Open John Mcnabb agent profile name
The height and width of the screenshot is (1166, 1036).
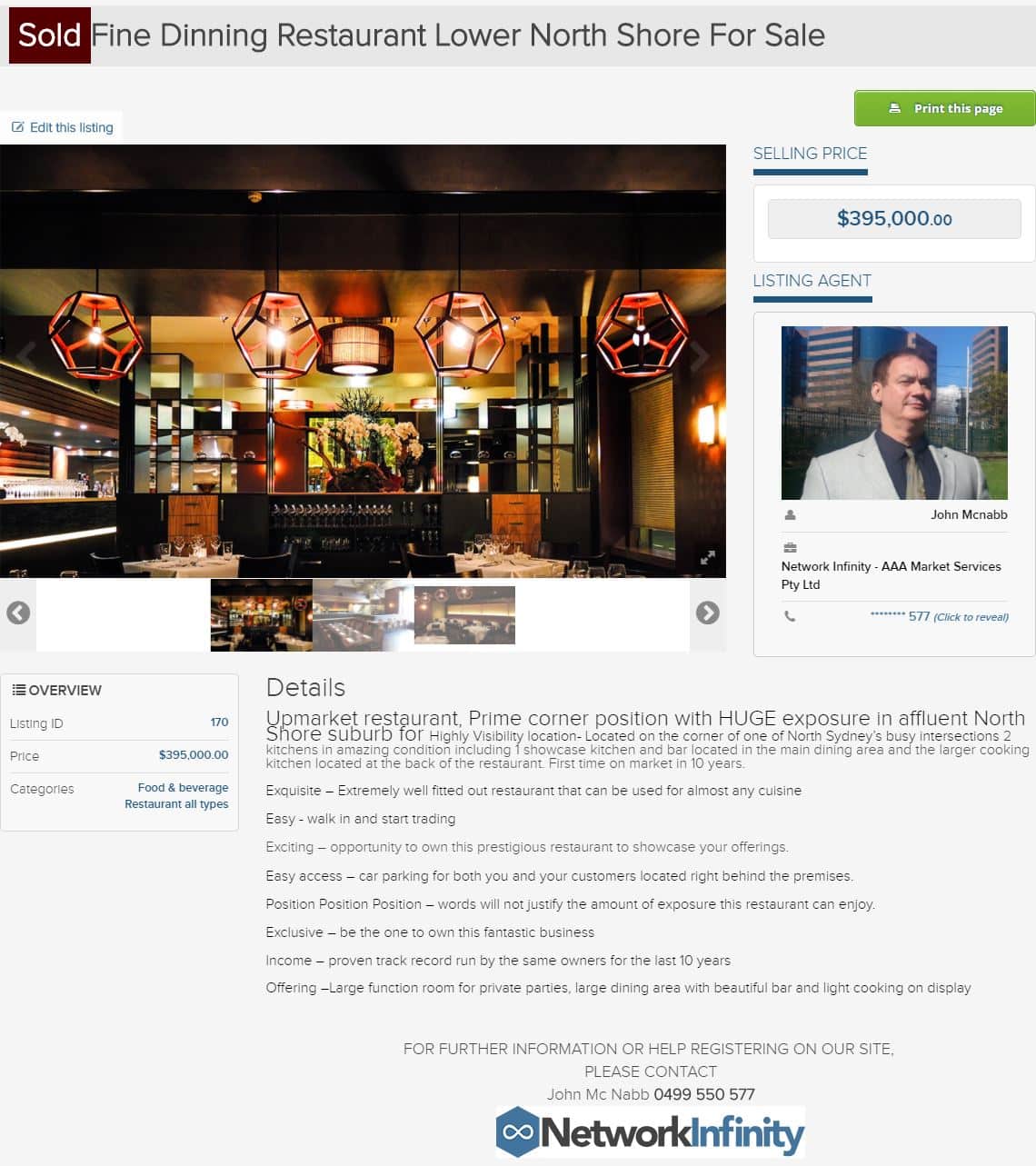[x=969, y=514]
